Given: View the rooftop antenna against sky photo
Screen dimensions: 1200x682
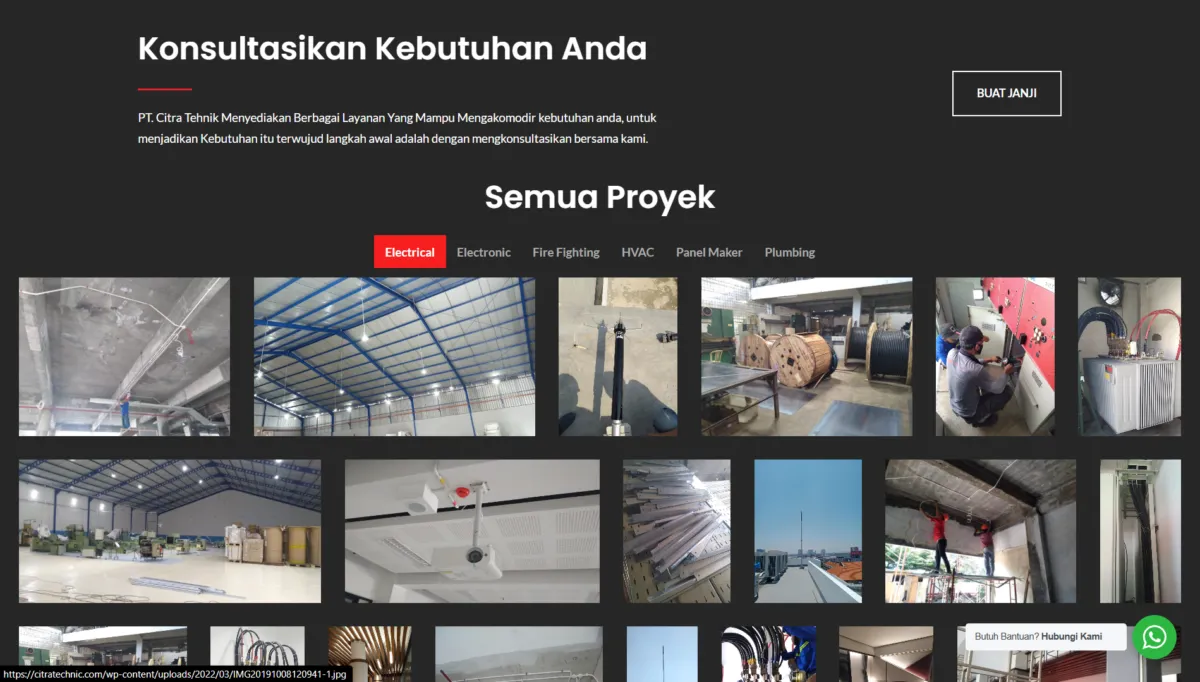Looking at the screenshot, I should coord(807,531).
